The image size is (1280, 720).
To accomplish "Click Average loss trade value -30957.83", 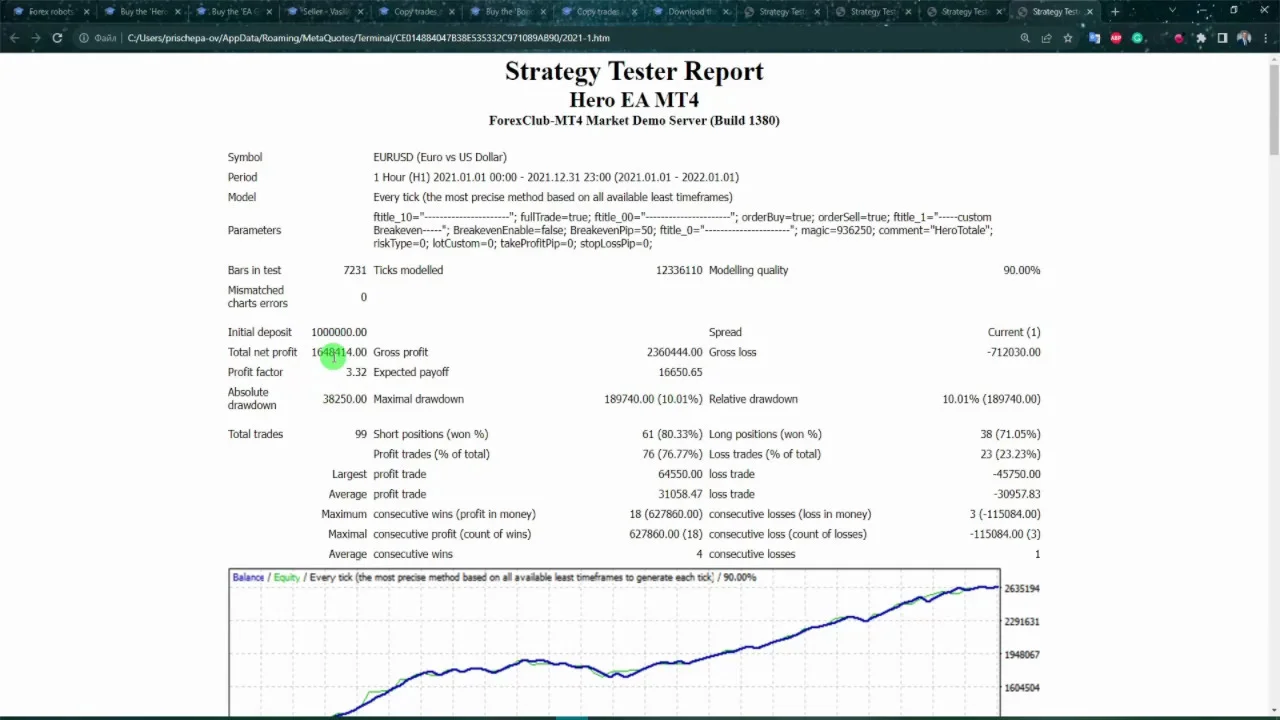I will click(1017, 494).
